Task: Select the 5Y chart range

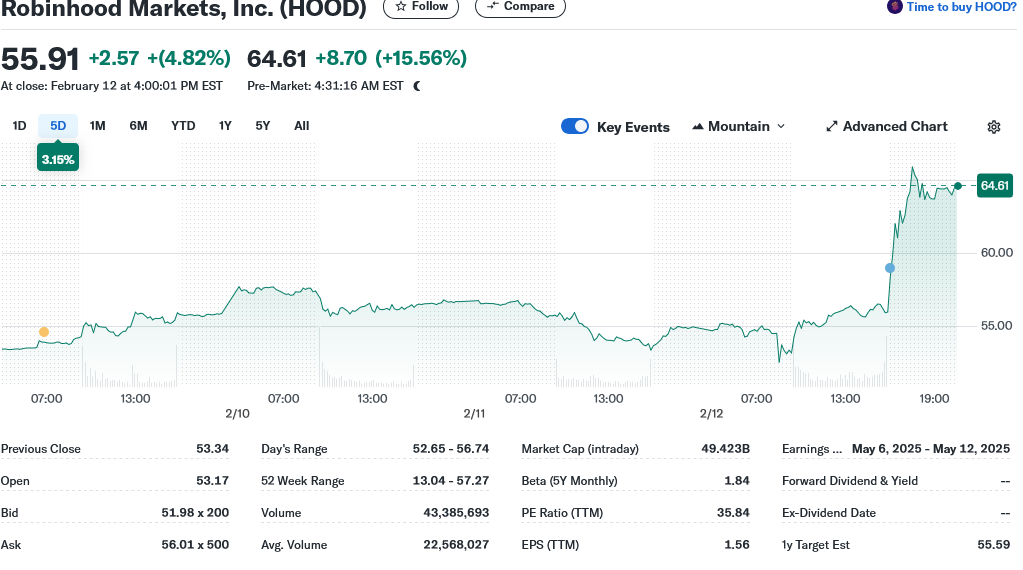Action: click(262, 126)
